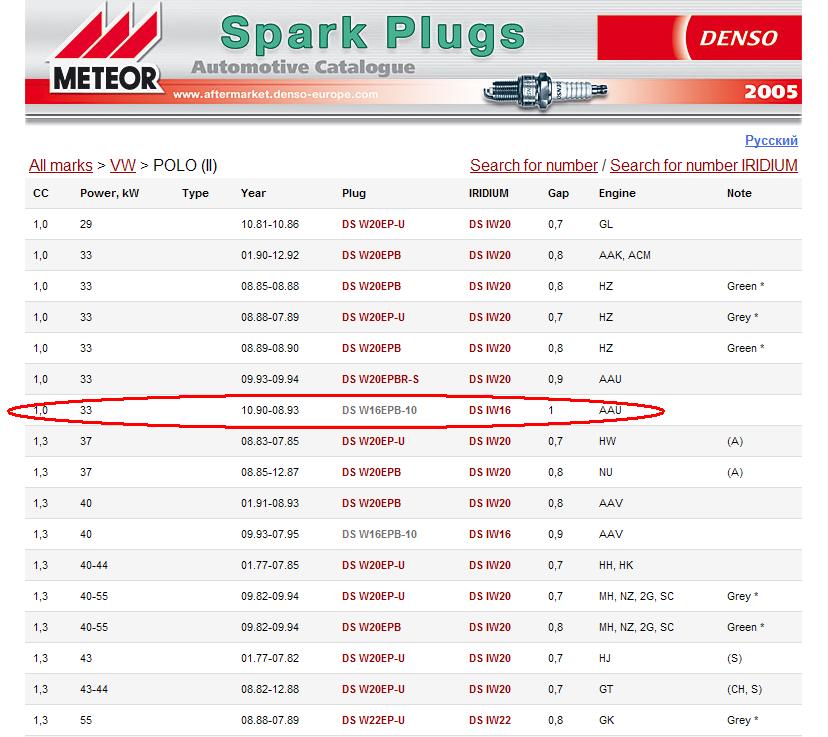The width and height of the screenshot is (828, 737).
Task: Open iridium DS IW20 in 09.93-09.94 row
Action: click(x=490, y=380)
